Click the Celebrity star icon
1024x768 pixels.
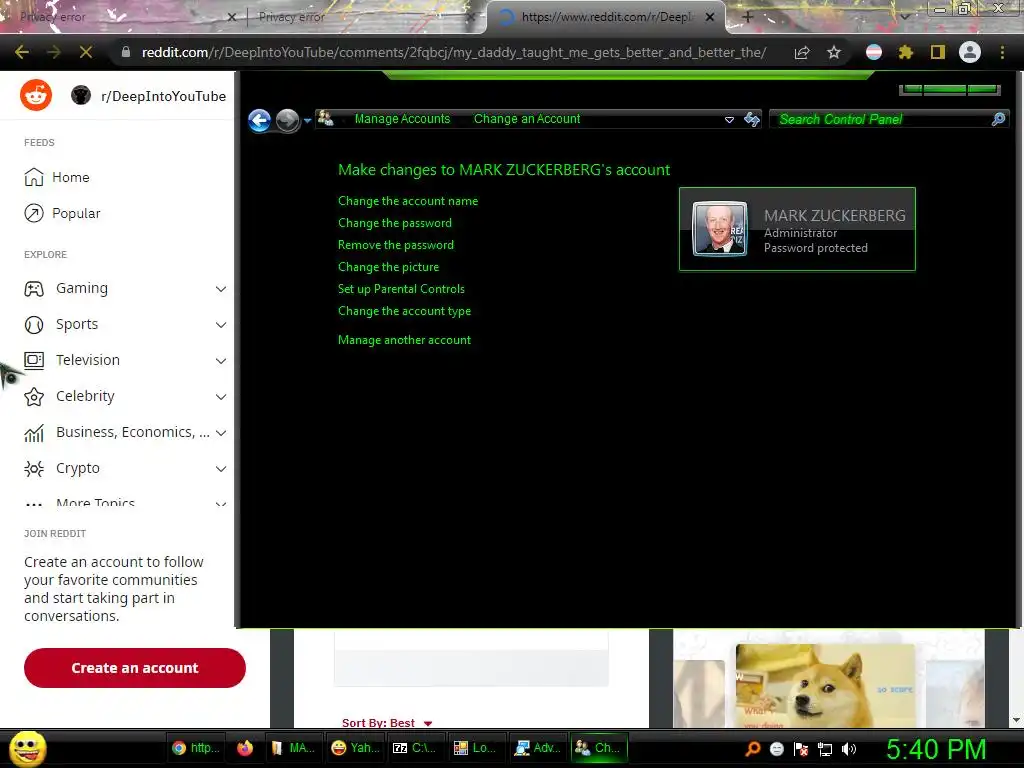coord(34,396)
